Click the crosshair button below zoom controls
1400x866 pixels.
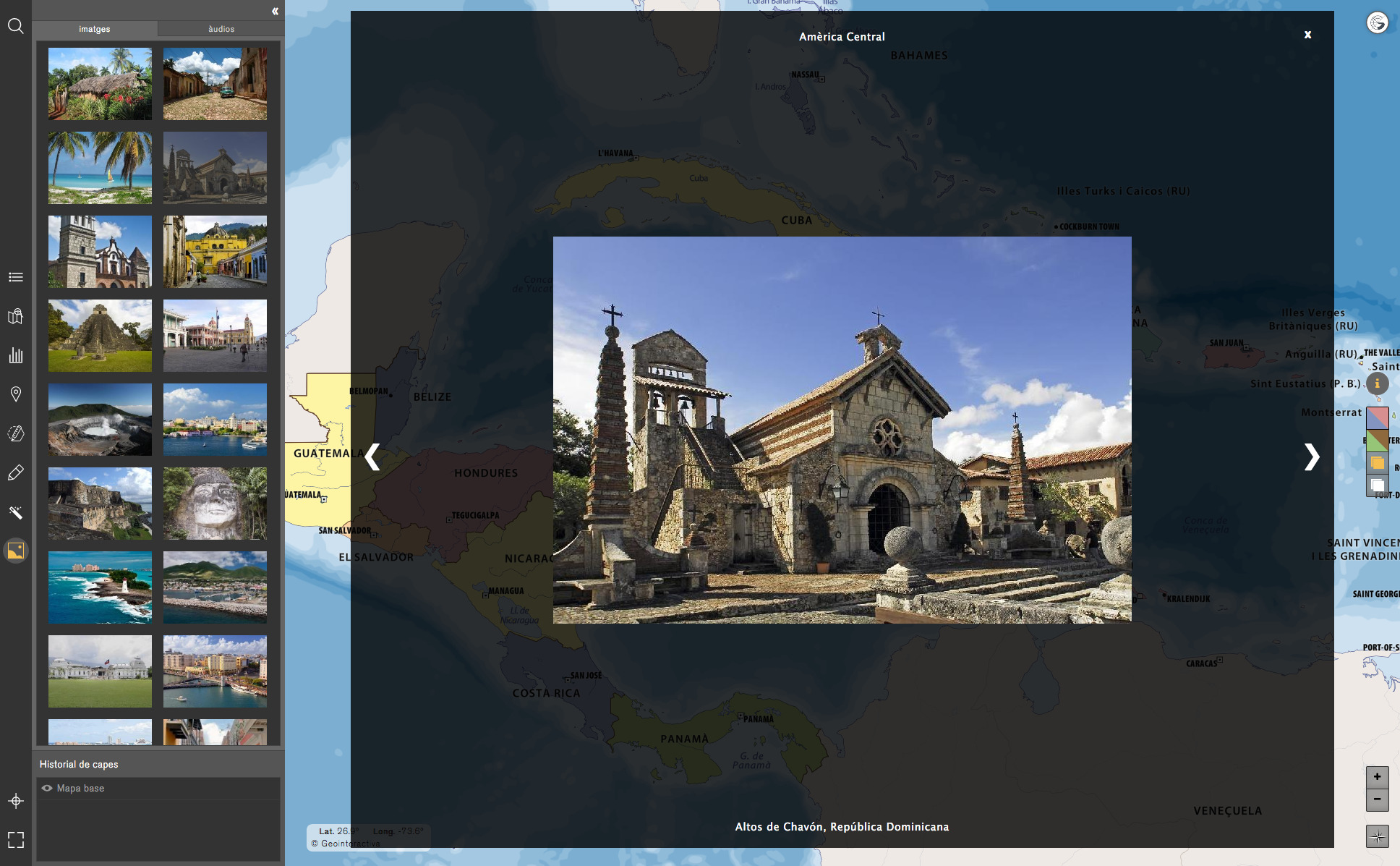pyautogui.click(x=1377, y=836)
